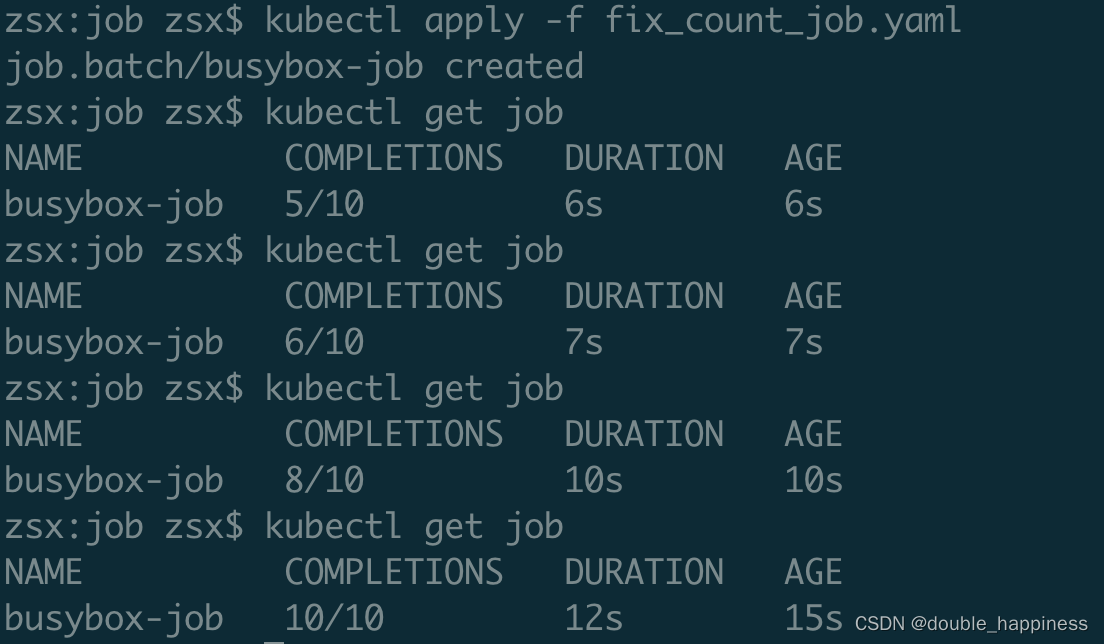
Task: Click the AGE header above 15s
Action: click(x=813, y=572)
